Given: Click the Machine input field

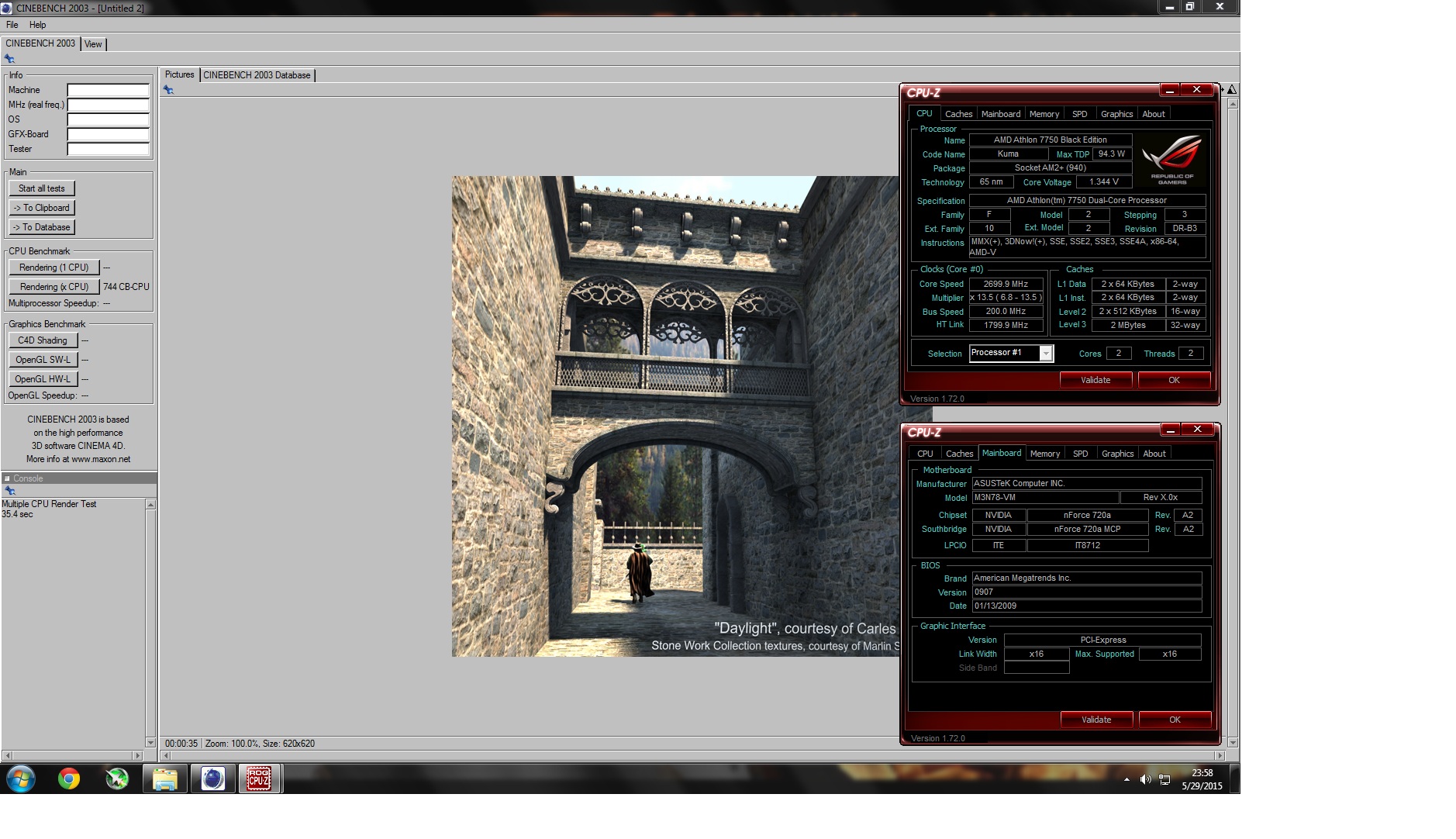Looking at the screenshot, I should [109, 90].
